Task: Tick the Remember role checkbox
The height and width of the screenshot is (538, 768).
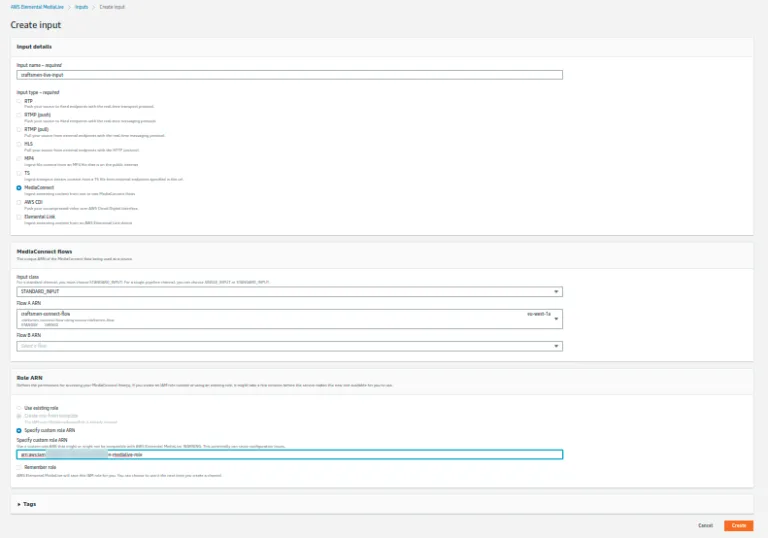Action: click(19, 467)
